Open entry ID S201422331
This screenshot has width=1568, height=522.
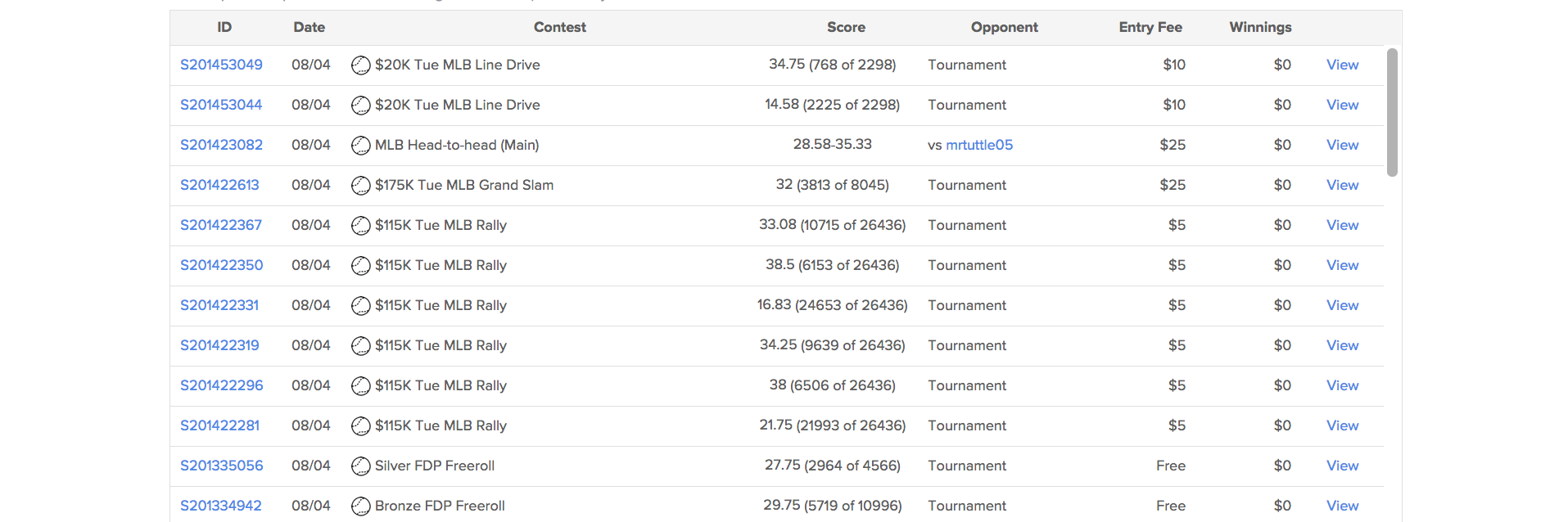pyautogui.click(x=219, y=305)
